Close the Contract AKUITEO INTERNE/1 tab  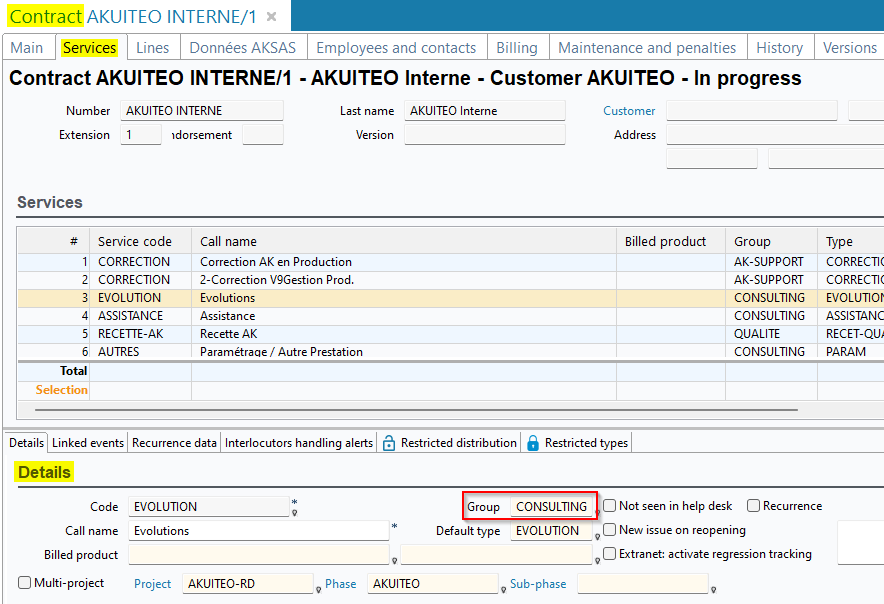pos(271,17)
